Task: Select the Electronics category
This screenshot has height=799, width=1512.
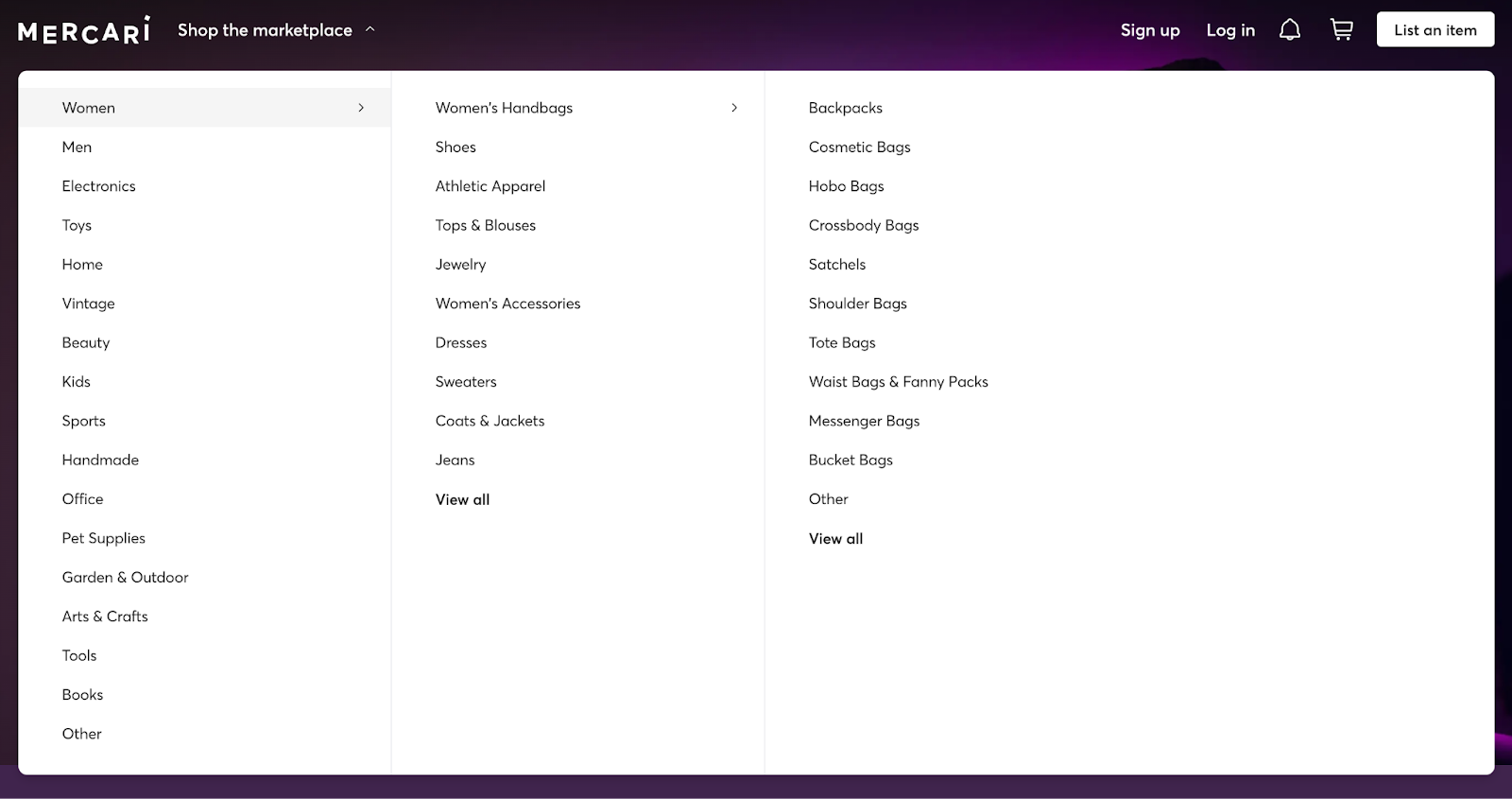Action: [99, 186]
